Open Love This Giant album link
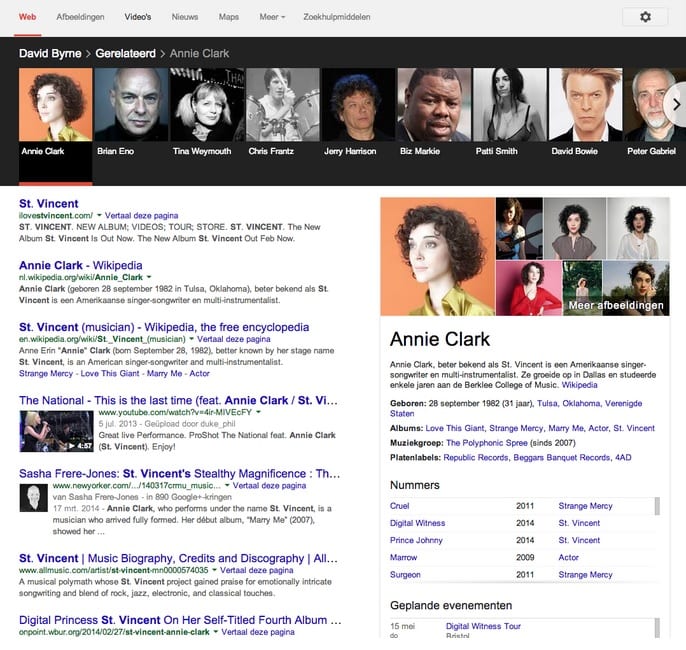Viewport: 686px width, 650px height. 455,428
